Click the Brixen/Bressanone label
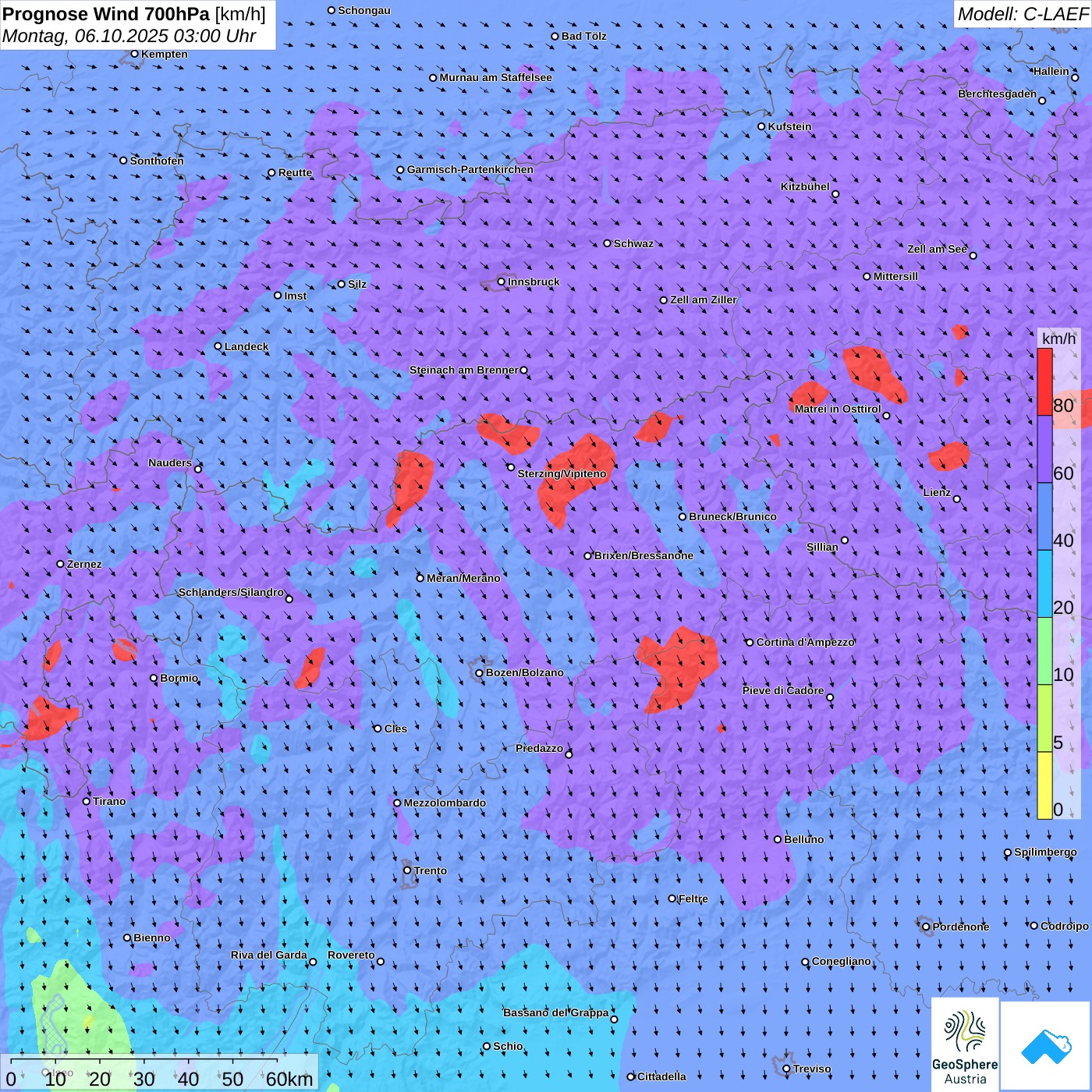This screenshot has width=1092, height=1092. [643, 555]
